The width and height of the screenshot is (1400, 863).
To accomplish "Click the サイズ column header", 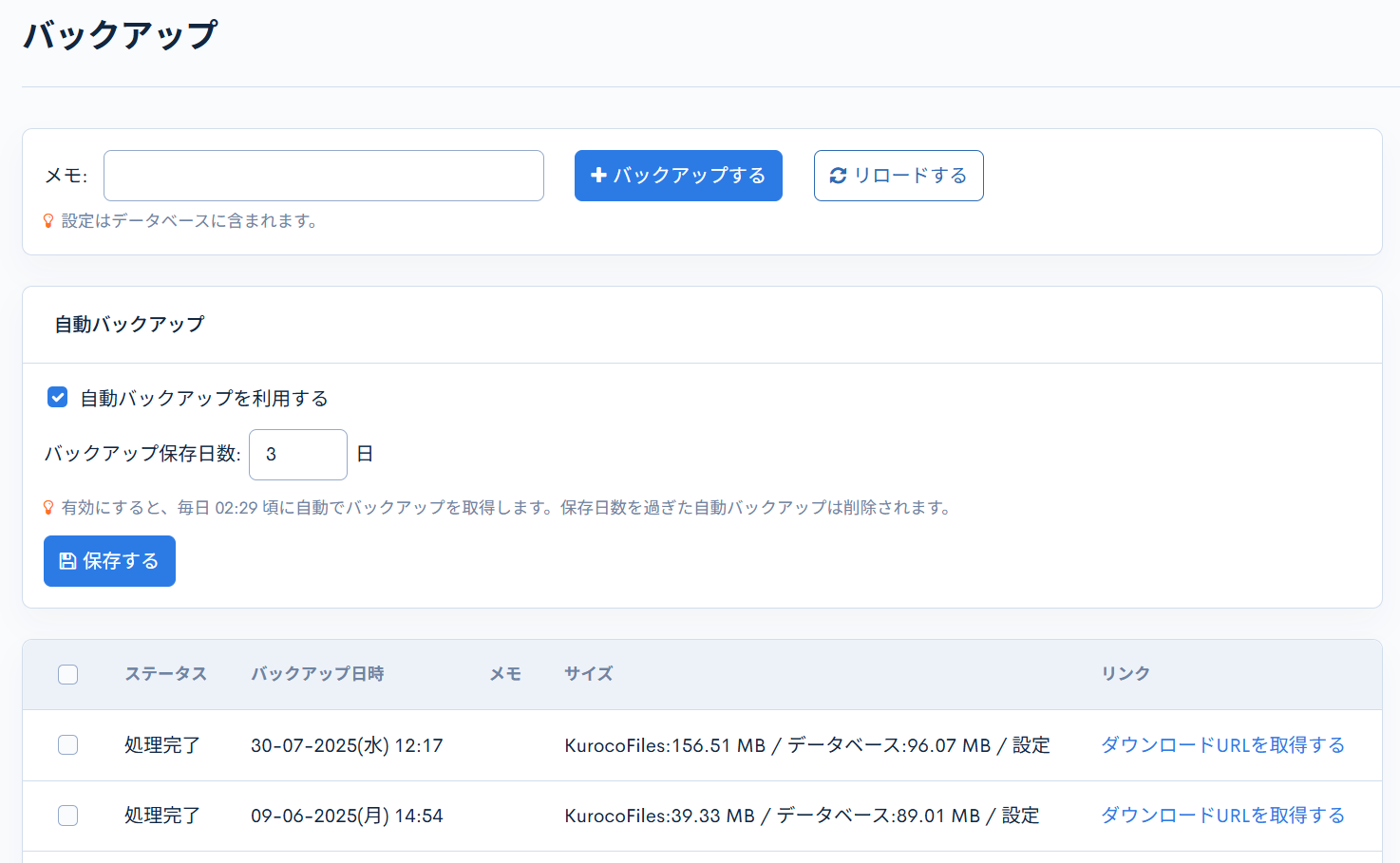I will click(589, 674).
